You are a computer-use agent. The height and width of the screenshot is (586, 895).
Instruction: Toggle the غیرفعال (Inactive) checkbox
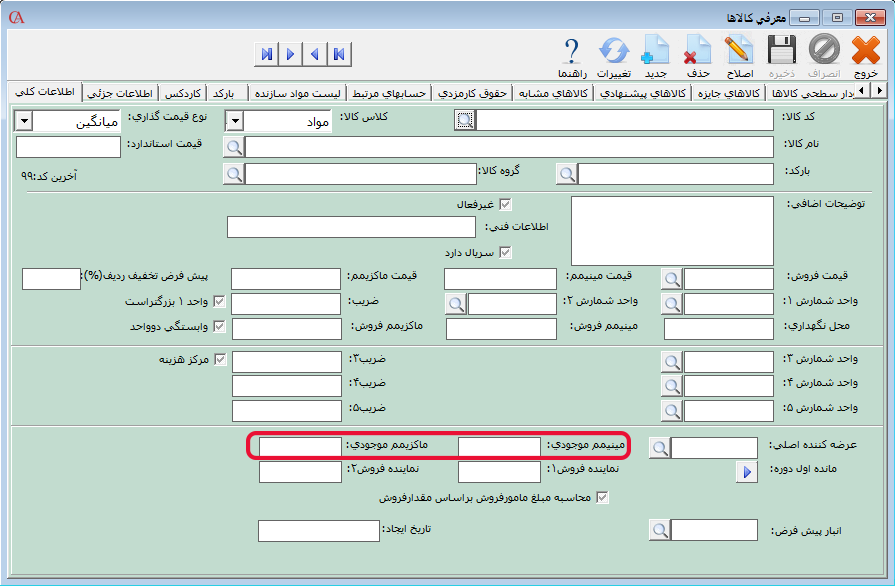pyautogui.click(x=505, y=204)
